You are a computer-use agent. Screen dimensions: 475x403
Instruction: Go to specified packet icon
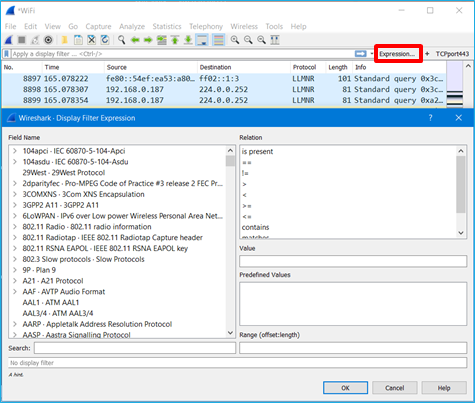162,40
